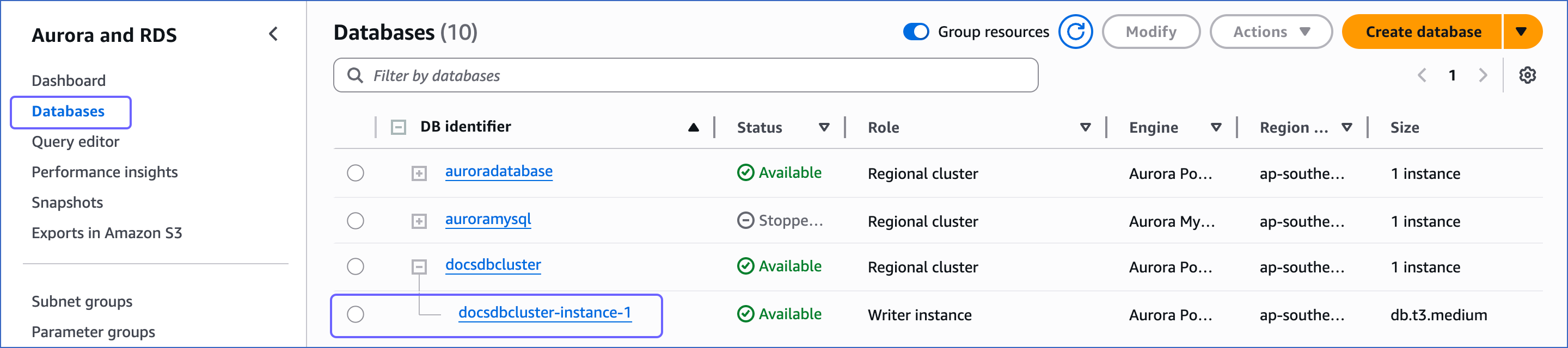The width and height of the screenshot is (1568, 348).
Task: Click the Create database button
Action: (x=1423, y=32)
